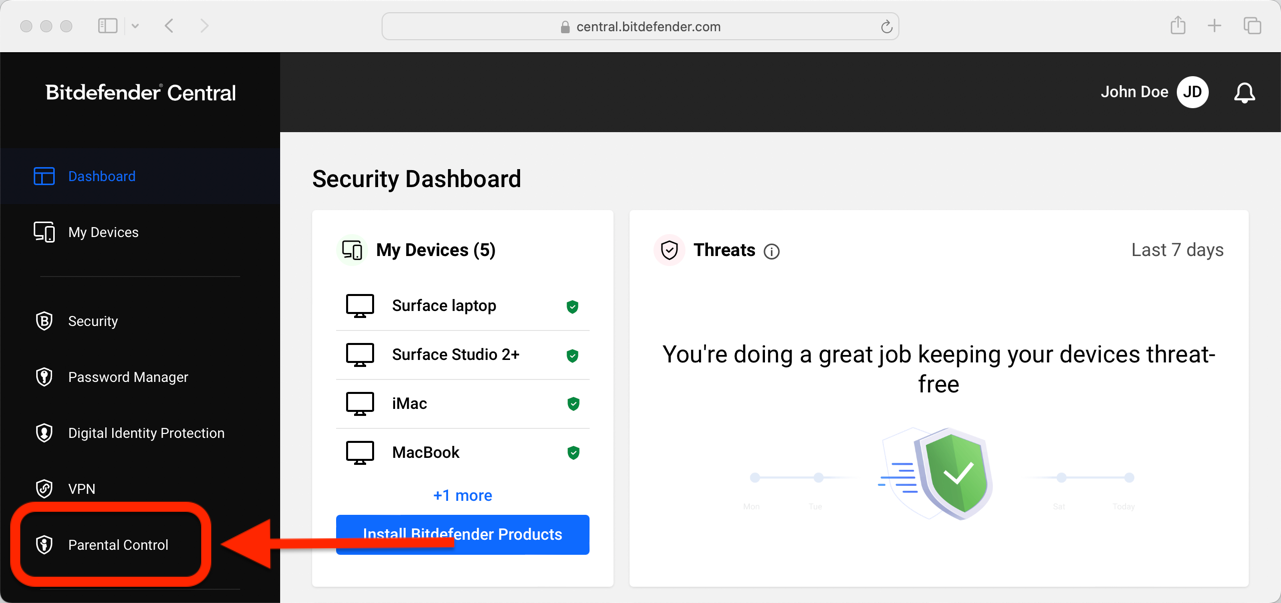
Task: Select the Security icon in the sidebar
Action: tap(44, 321)
